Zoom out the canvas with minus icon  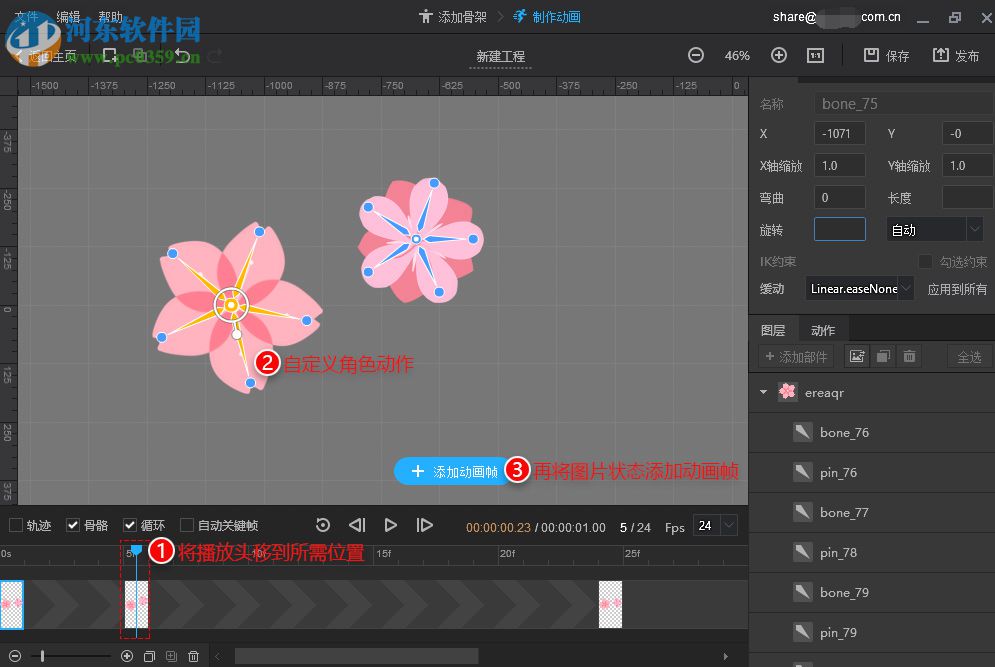(x=696, y=56)
